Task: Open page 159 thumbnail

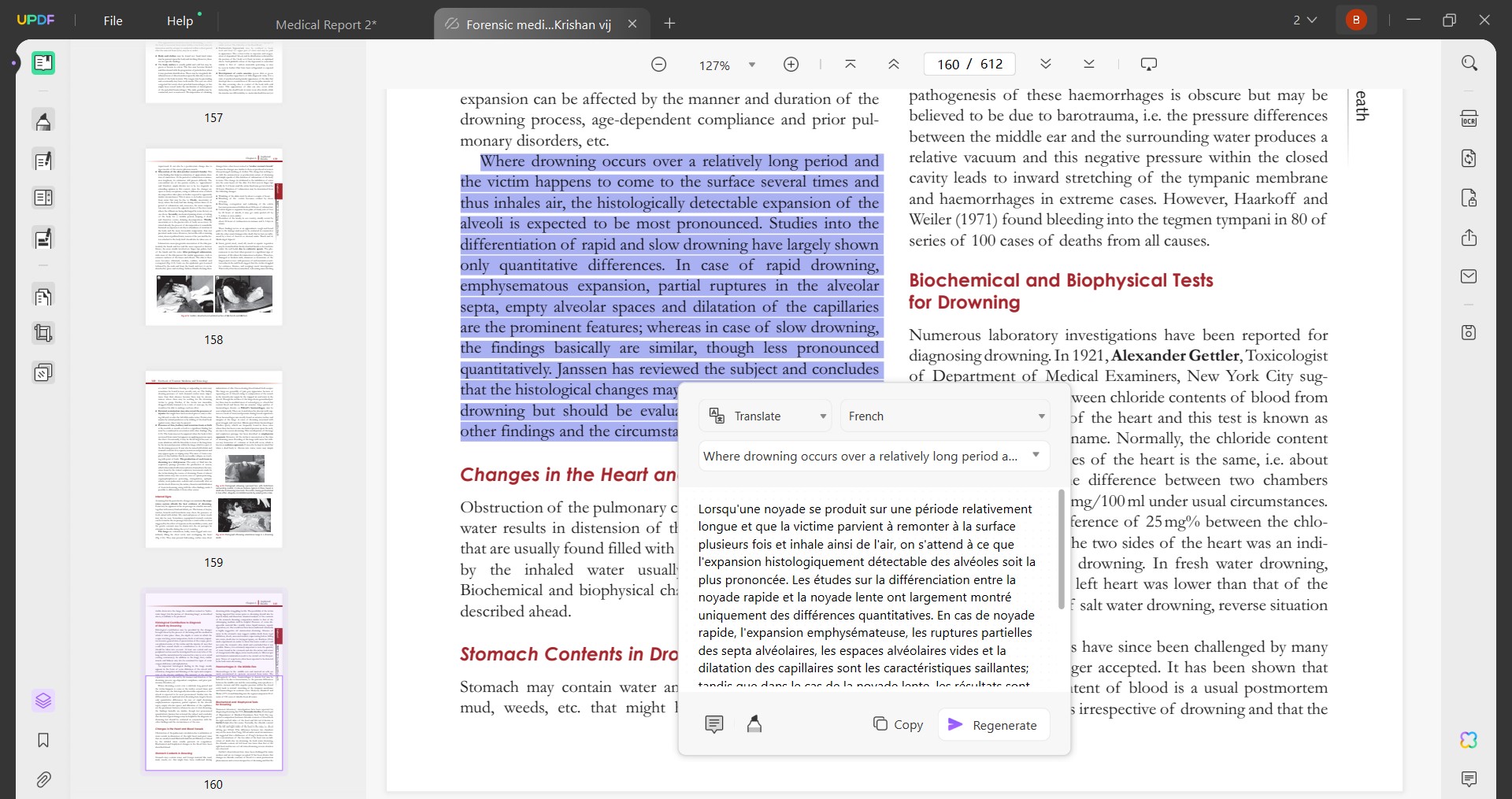Action: [x=213, y=460]
